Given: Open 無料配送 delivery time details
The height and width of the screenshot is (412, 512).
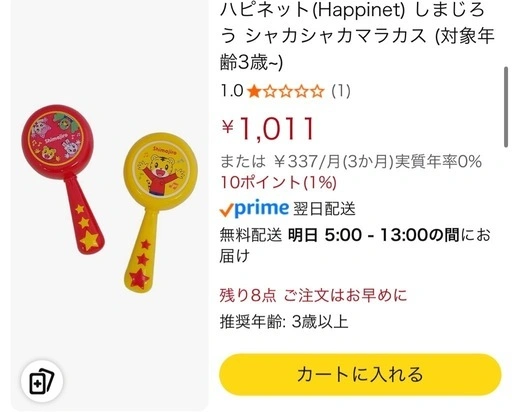Looking at the screenshot, I should click(x=355, y=246).
